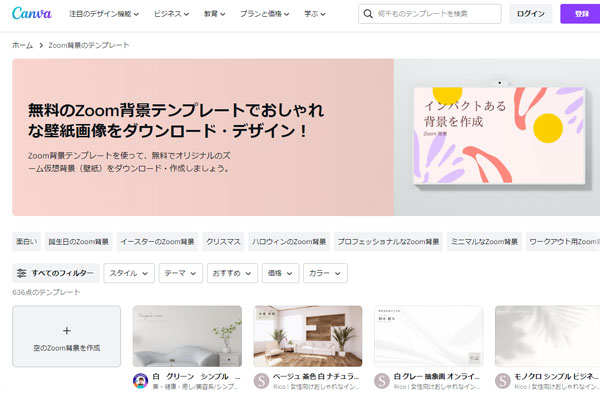Select the ミニマルなZoom背景 tag
Viewport: 600px width, 400px height.
point(484,242)
